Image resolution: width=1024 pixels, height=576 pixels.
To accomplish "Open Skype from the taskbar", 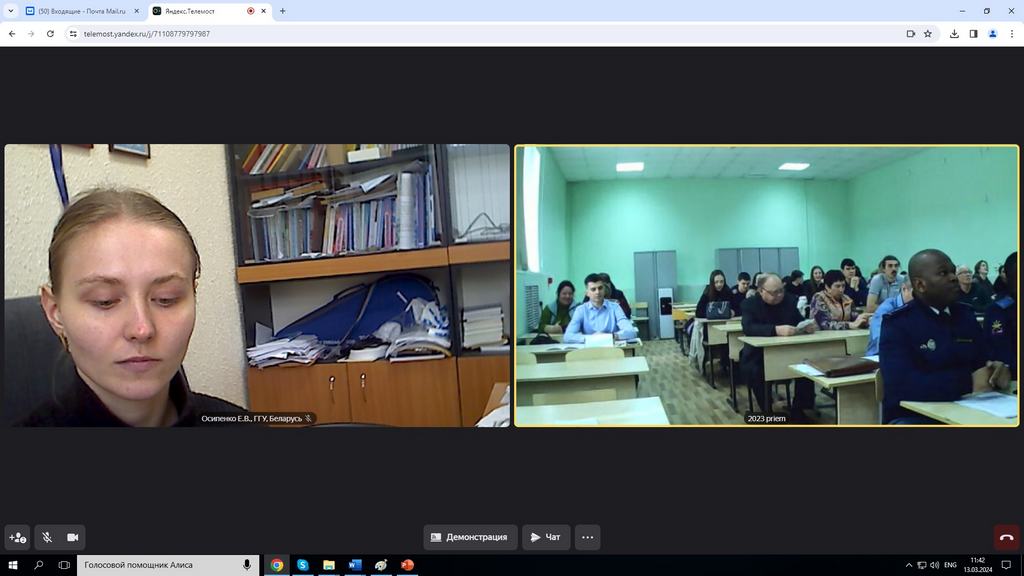I will (x=303, y=565).
